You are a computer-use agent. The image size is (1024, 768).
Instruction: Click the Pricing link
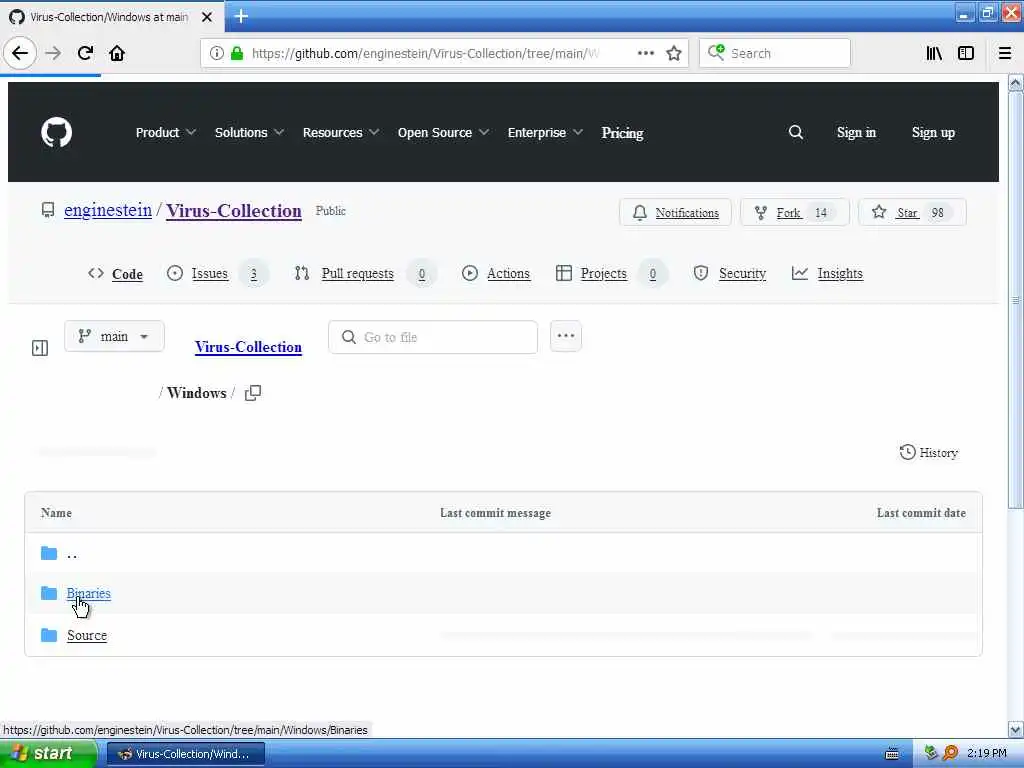point(622,133)
